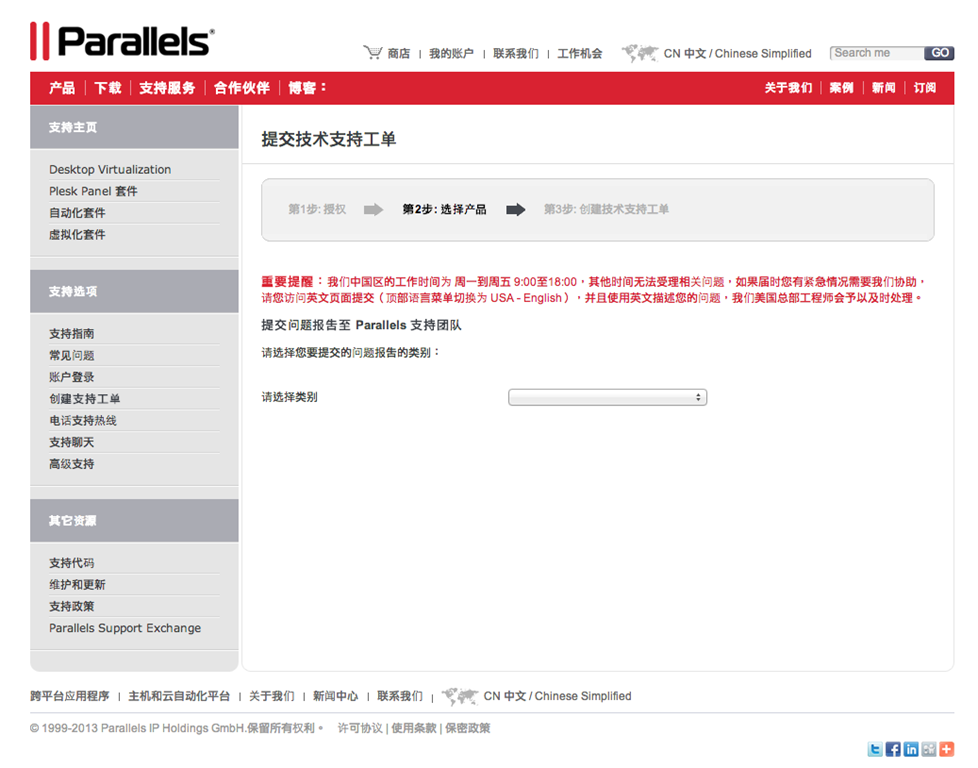Open the 我的账户 link
Image resolution: width=978 pixels, height=768 pixels.
click(x=451, y=54)
